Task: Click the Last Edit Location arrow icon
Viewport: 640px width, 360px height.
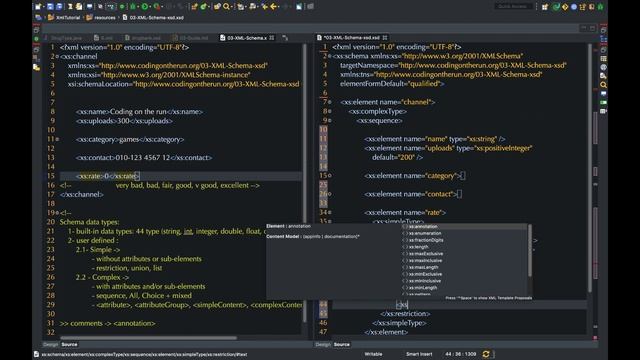Action: [x=264, y=7]
